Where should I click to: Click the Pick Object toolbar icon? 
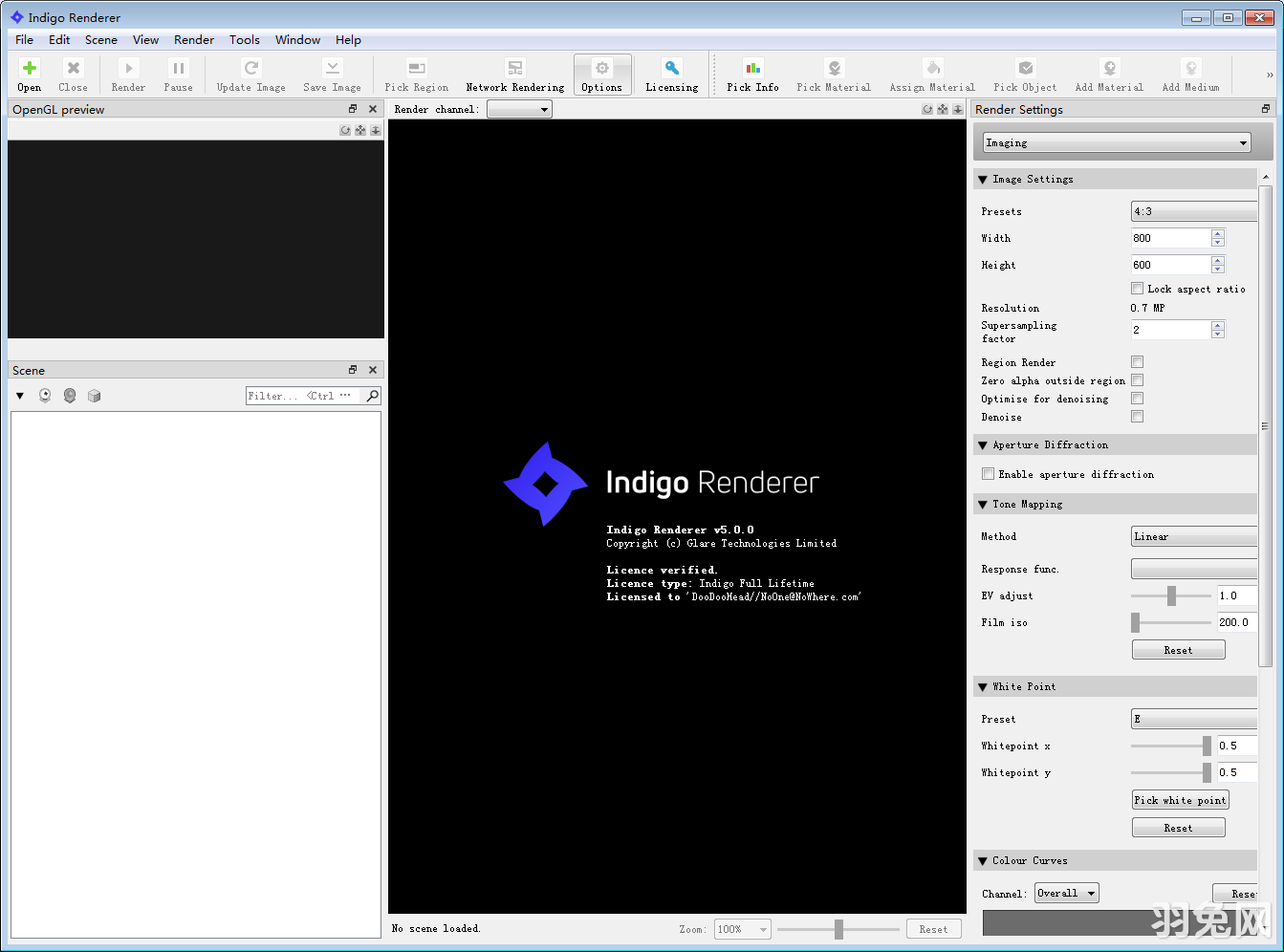[x=1024, y=75]
